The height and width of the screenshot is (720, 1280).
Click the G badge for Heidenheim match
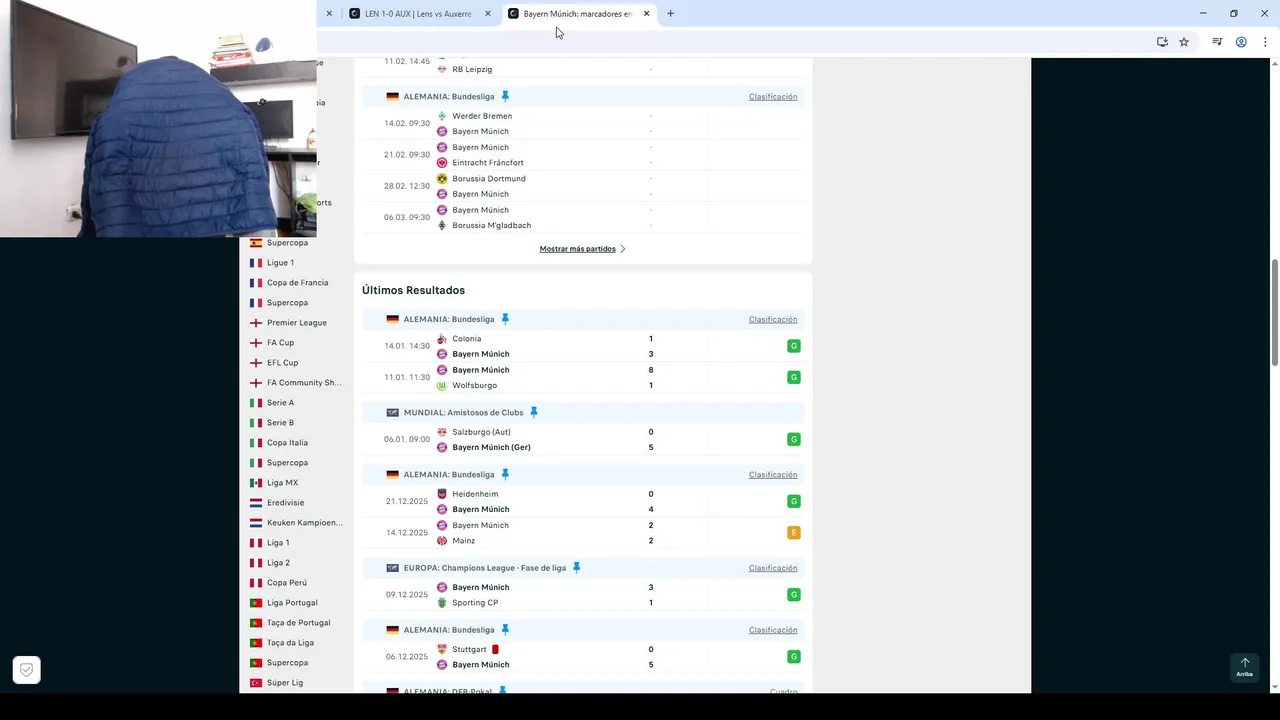click(794, 501)
